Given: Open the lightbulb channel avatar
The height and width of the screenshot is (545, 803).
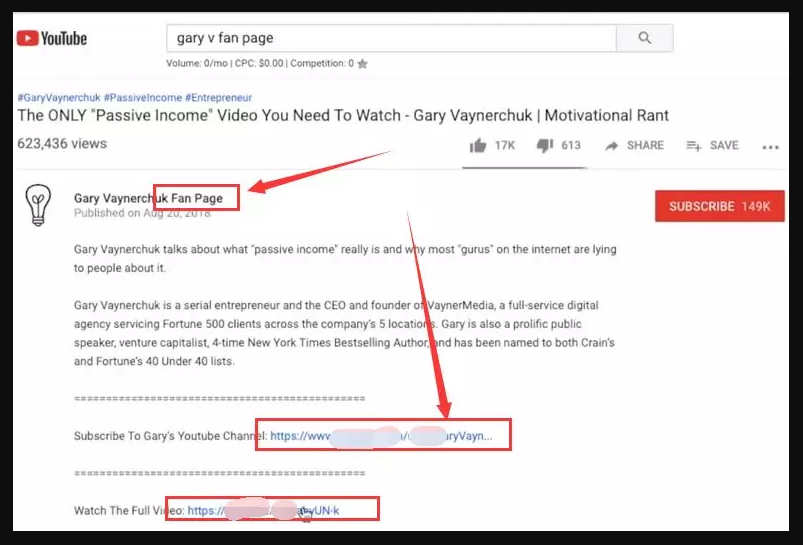Looking at the screenshot, I should (38, 205).
